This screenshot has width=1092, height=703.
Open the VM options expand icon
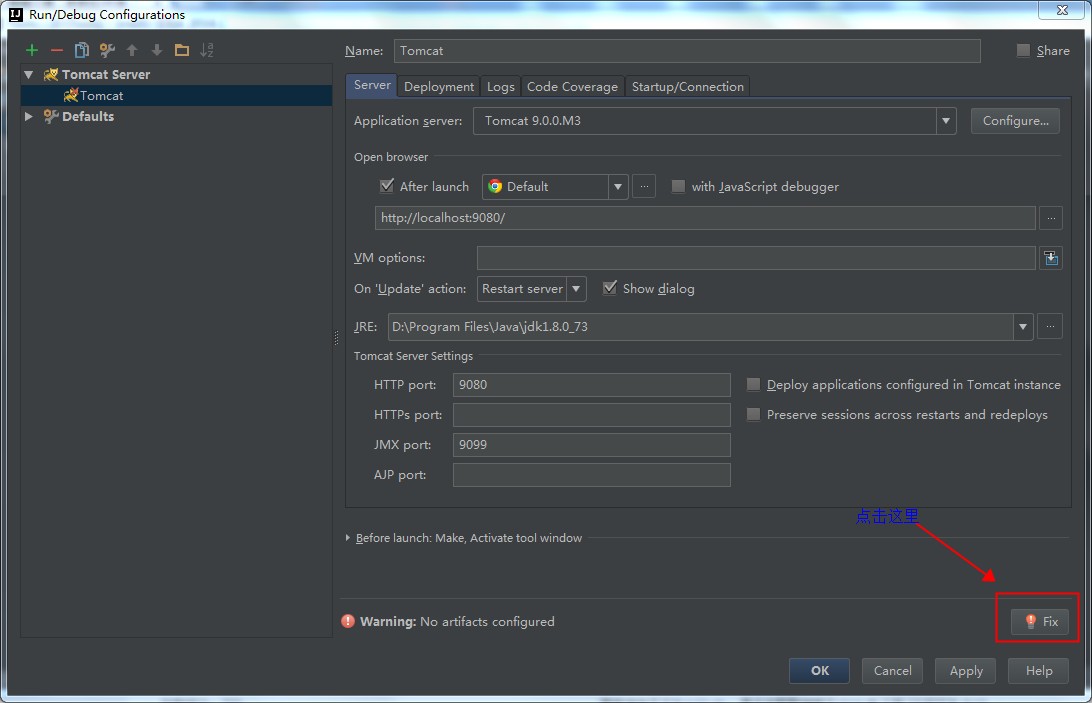point(1051,258)
